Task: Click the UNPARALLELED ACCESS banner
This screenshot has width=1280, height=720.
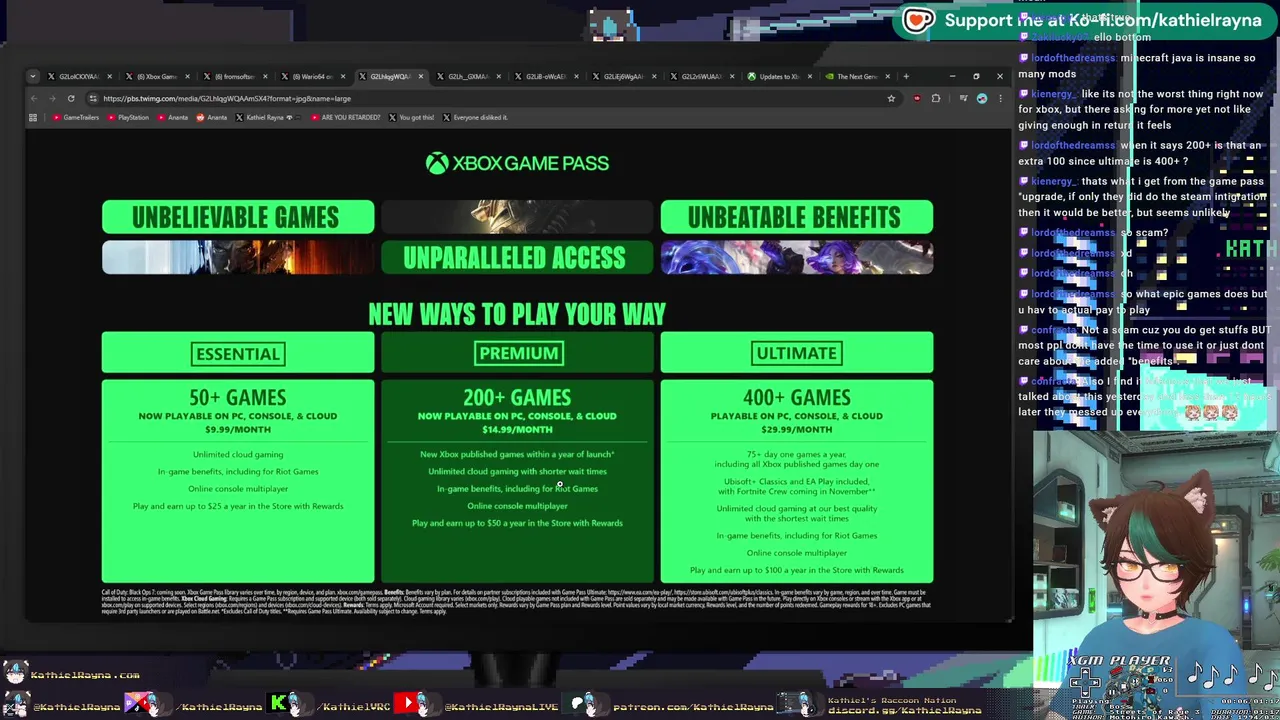Action: tap(515, 258)
